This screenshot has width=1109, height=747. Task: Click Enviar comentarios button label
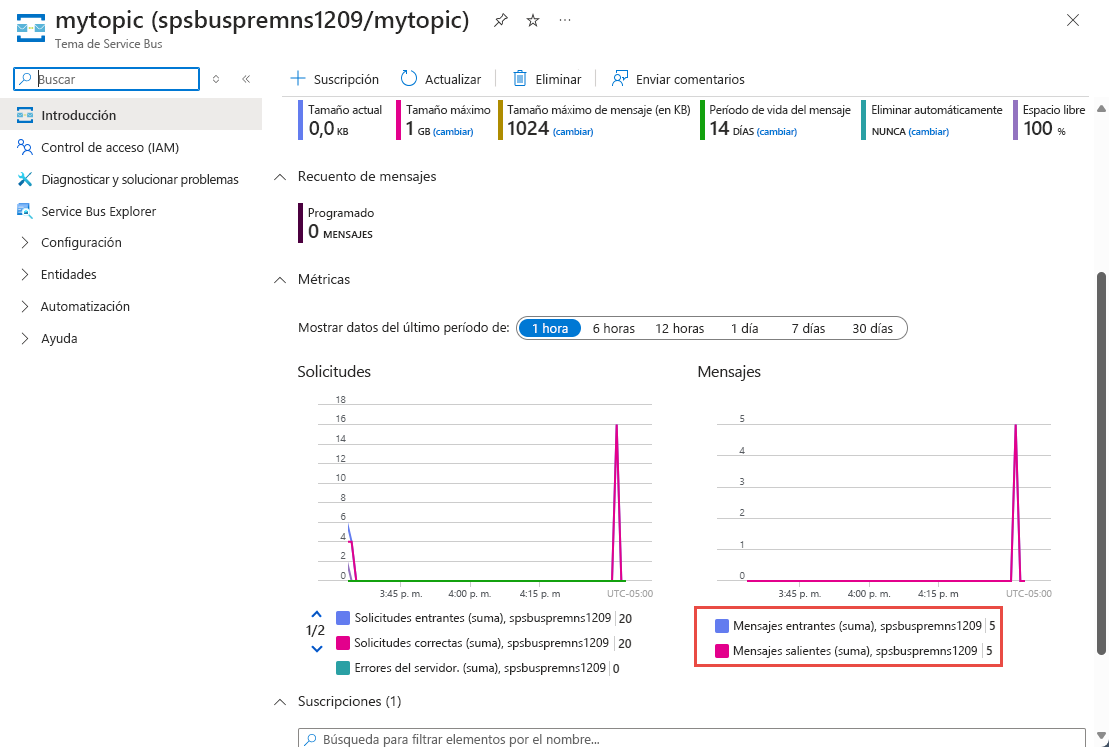pos(690,79)
